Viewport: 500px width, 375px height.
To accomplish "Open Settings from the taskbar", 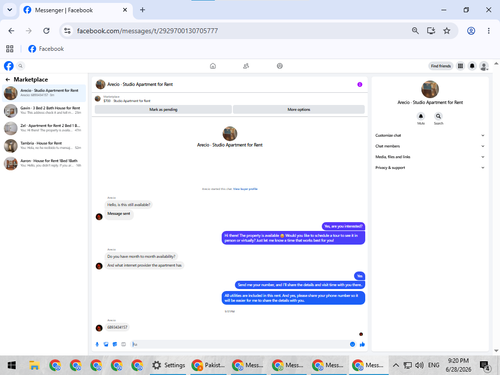I will pos(169,365).
